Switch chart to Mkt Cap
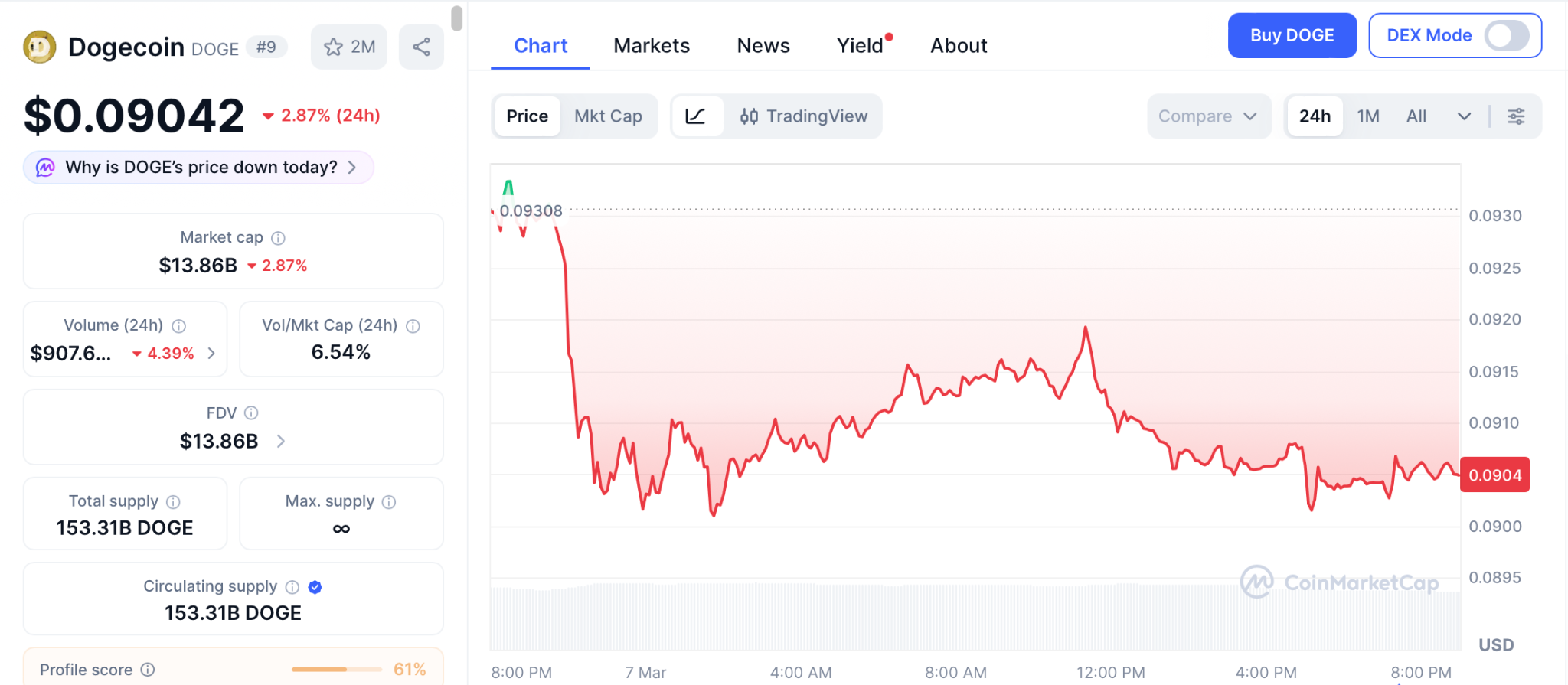Screen dimensions: 1568x685 (x=608, y=116)
